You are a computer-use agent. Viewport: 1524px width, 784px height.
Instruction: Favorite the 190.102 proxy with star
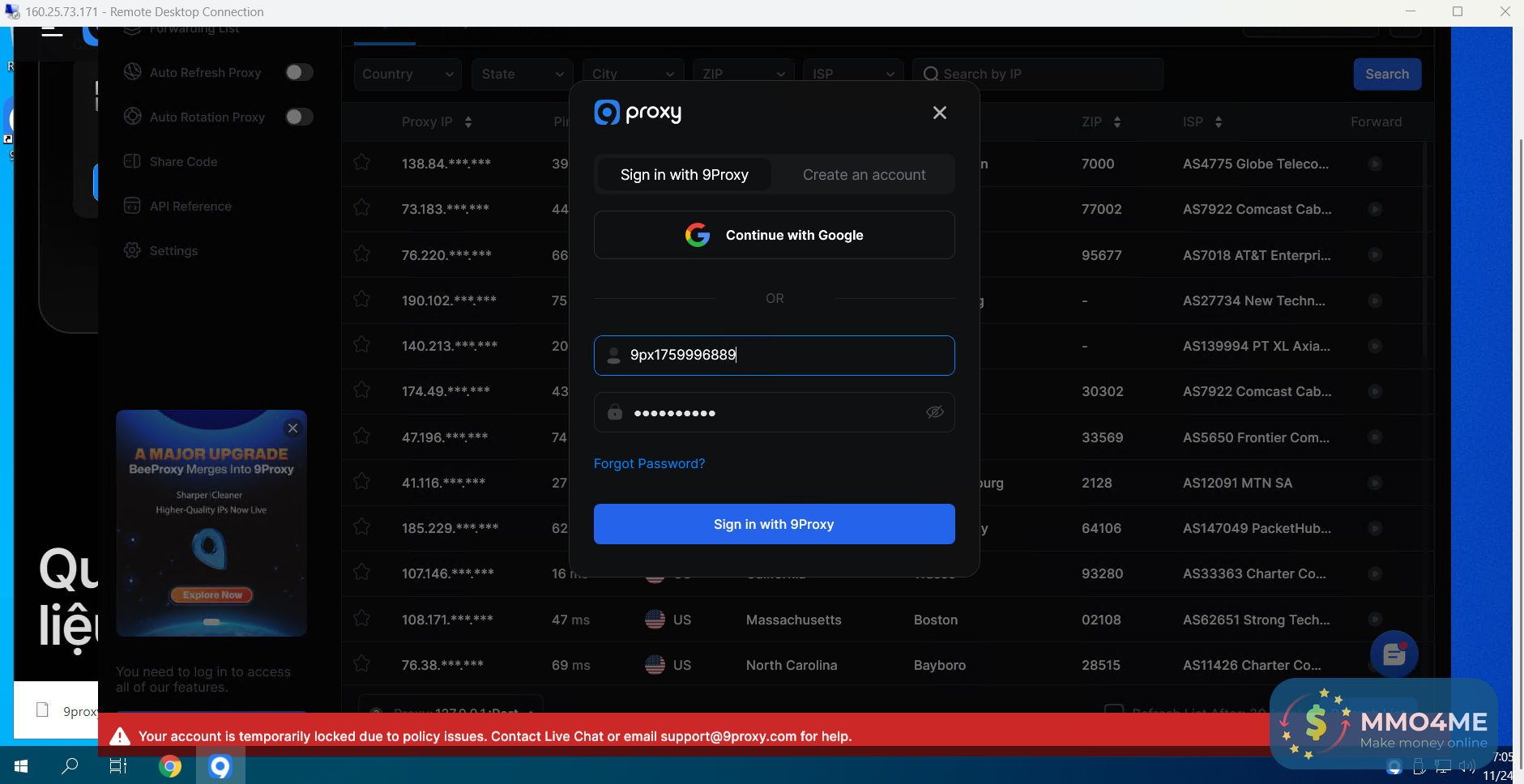(x=362, y=300)
